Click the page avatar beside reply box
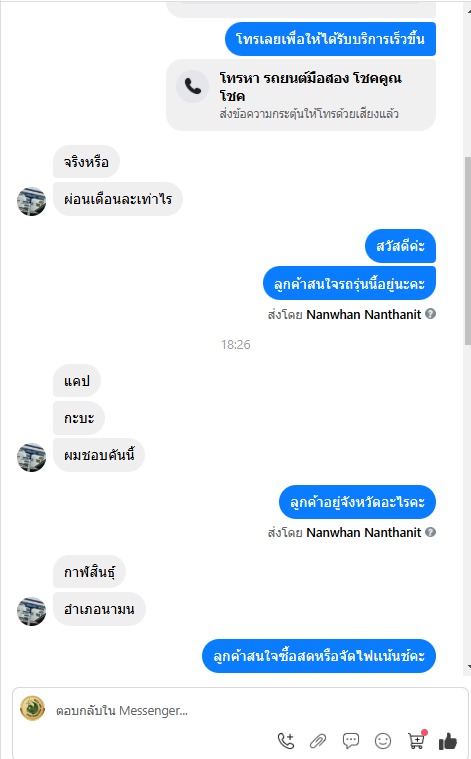471x759 pixels. click(x=32, y=708)
